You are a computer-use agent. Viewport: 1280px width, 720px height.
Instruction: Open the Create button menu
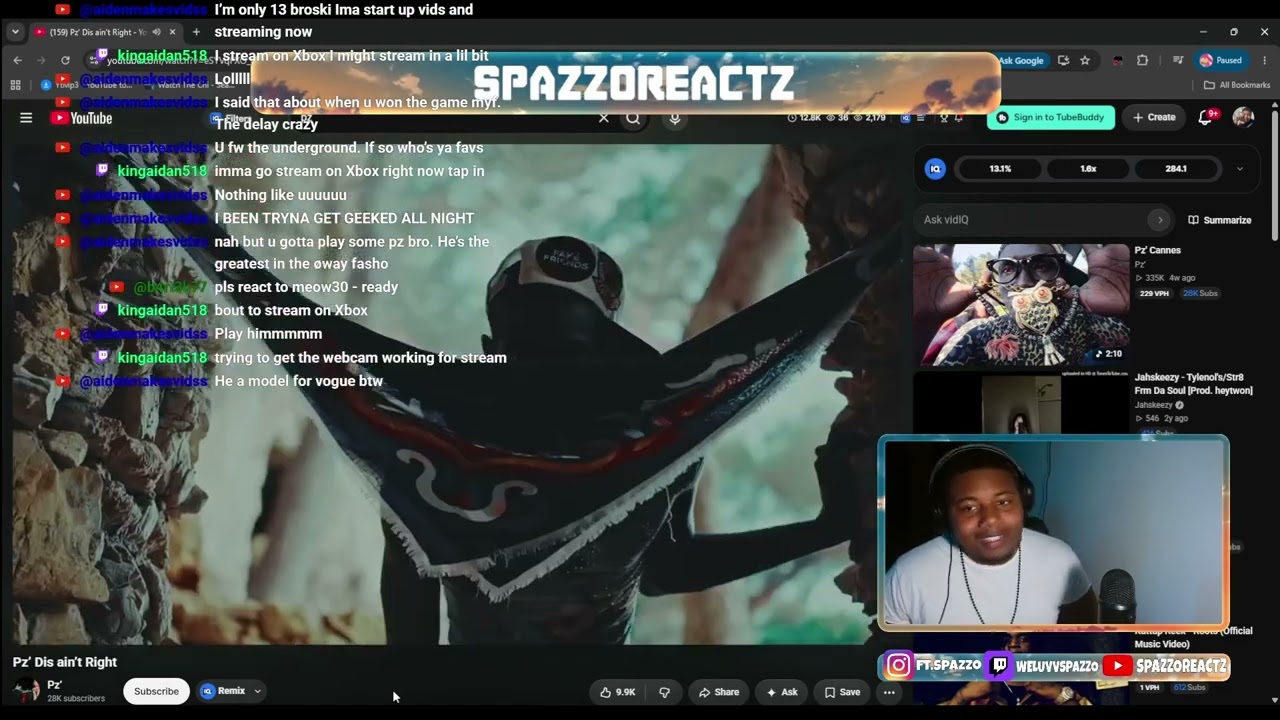(1154, 117)
